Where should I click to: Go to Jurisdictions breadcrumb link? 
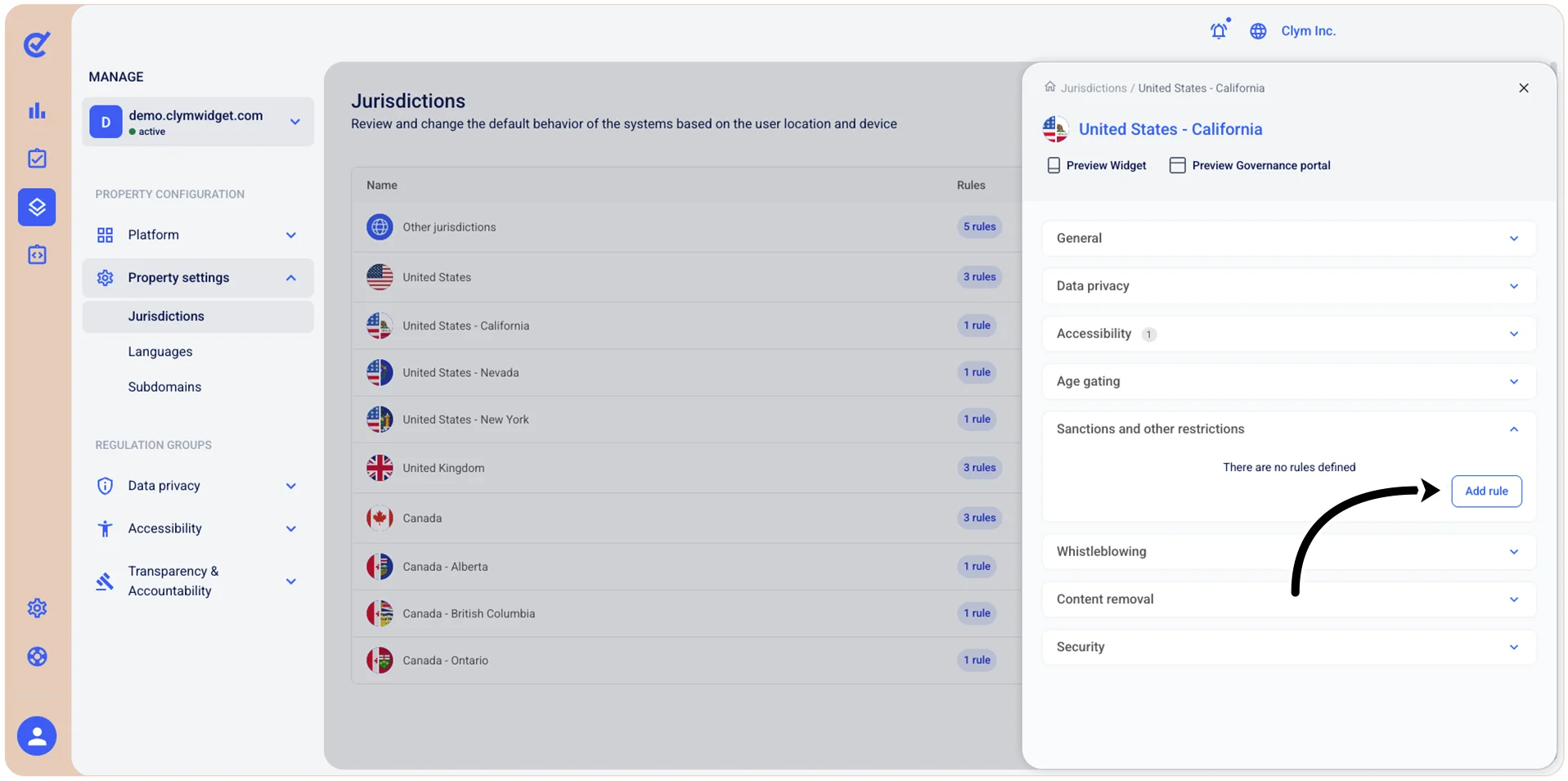[x=1094, y=88]
